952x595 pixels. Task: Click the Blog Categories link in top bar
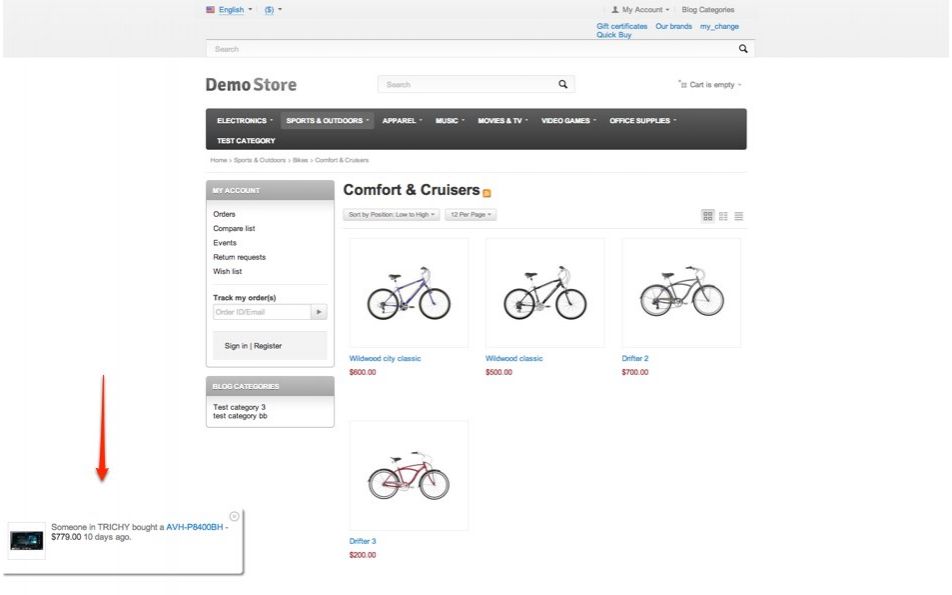708,10
